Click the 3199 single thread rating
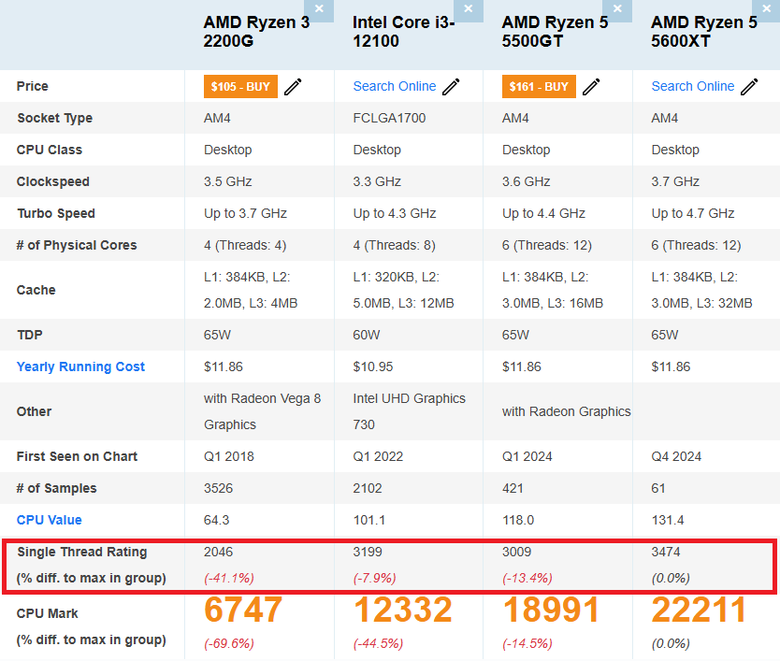The image size is (780, 661). (x=368, y=552)
